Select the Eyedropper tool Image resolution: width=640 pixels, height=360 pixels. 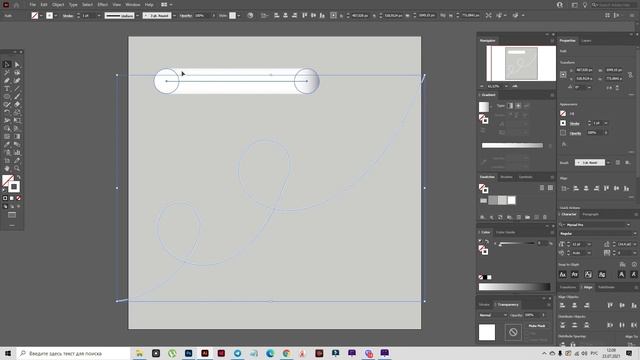[x=7, y=144]
